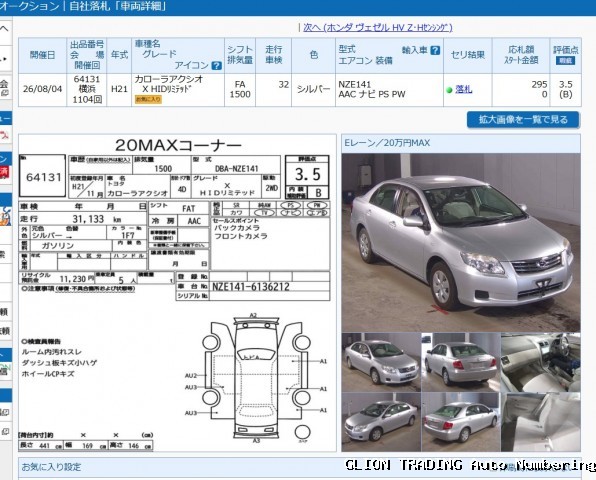Image resolution: width=596 pixels, height=480 pixels.
Task: Click the FA 1500 shift cell
Action: tap(240, 89)
